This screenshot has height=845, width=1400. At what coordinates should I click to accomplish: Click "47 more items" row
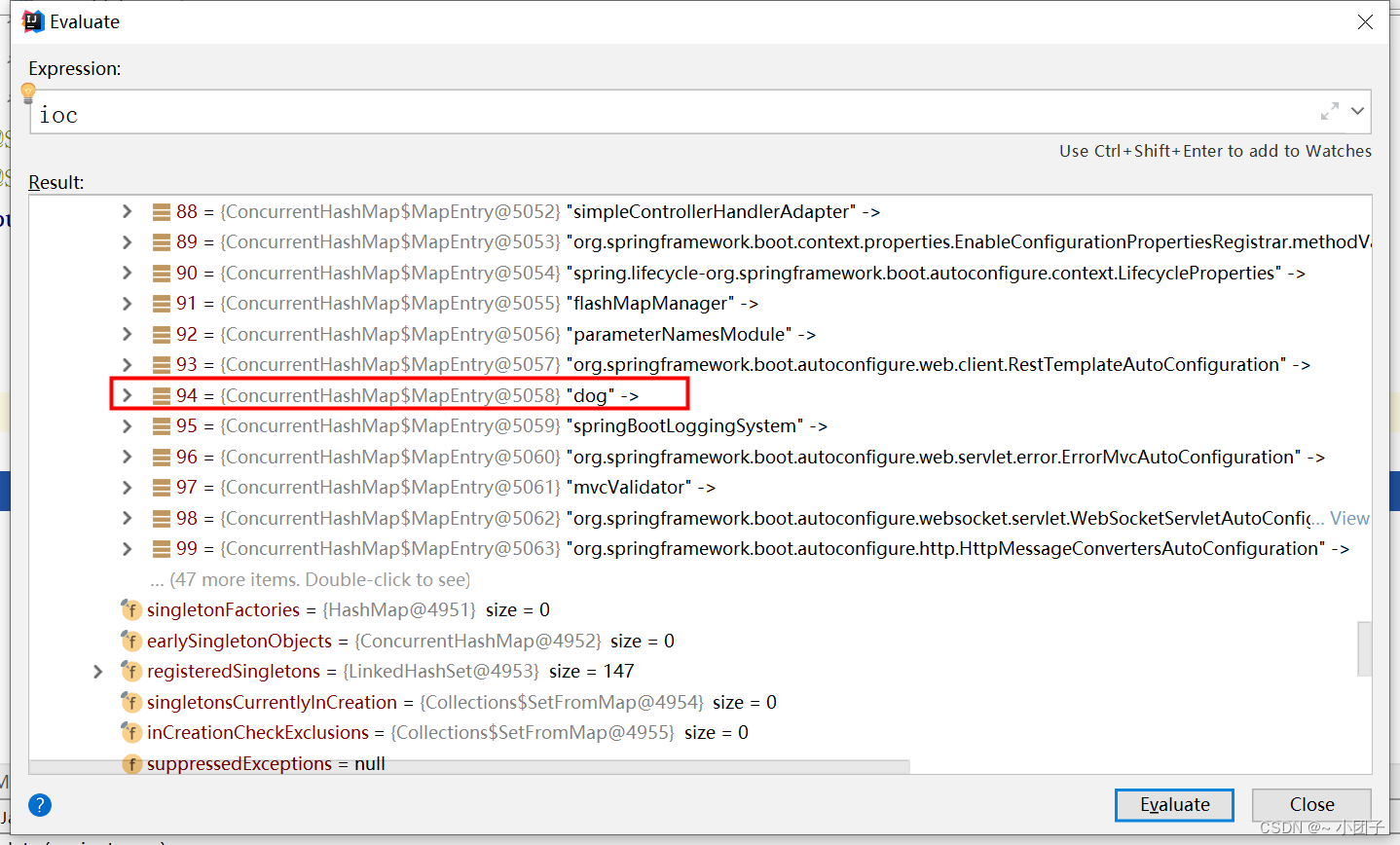click(x=310, y=579)
